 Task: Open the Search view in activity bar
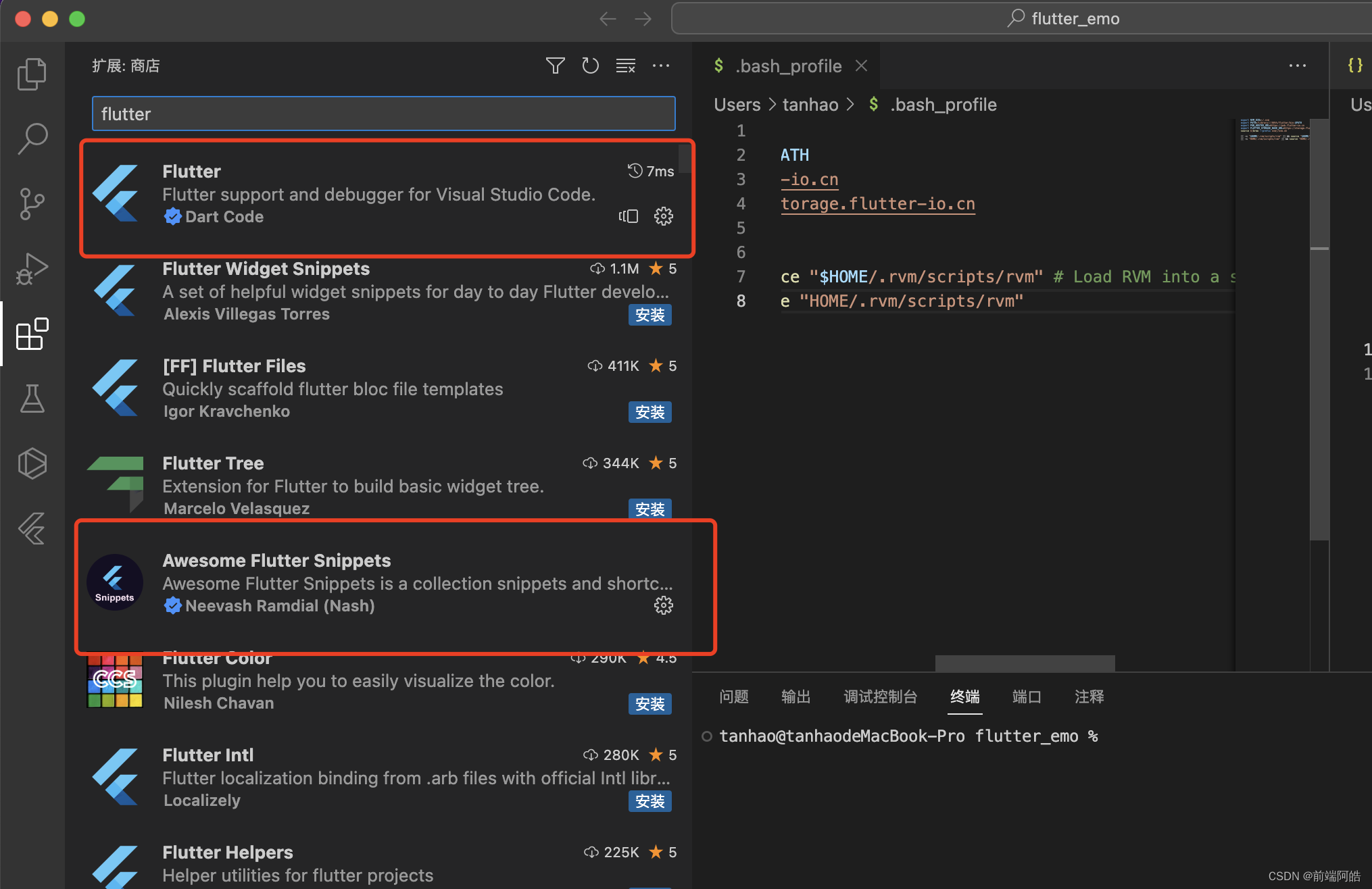coord(32,138)
